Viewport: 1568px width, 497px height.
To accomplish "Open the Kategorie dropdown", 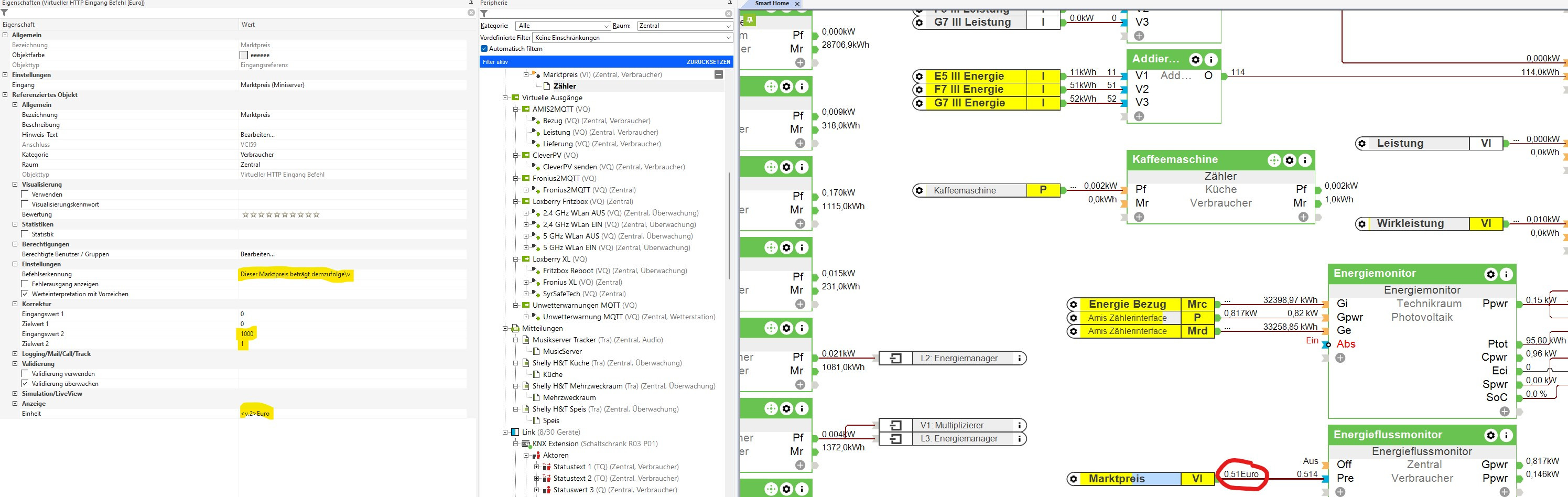I will pos(563,26).
